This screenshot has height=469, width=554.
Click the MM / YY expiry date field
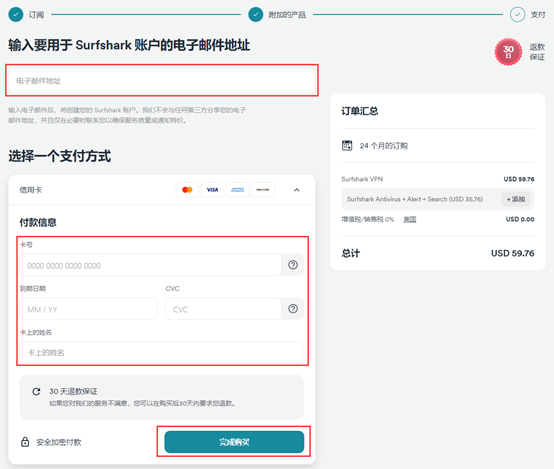89,309
